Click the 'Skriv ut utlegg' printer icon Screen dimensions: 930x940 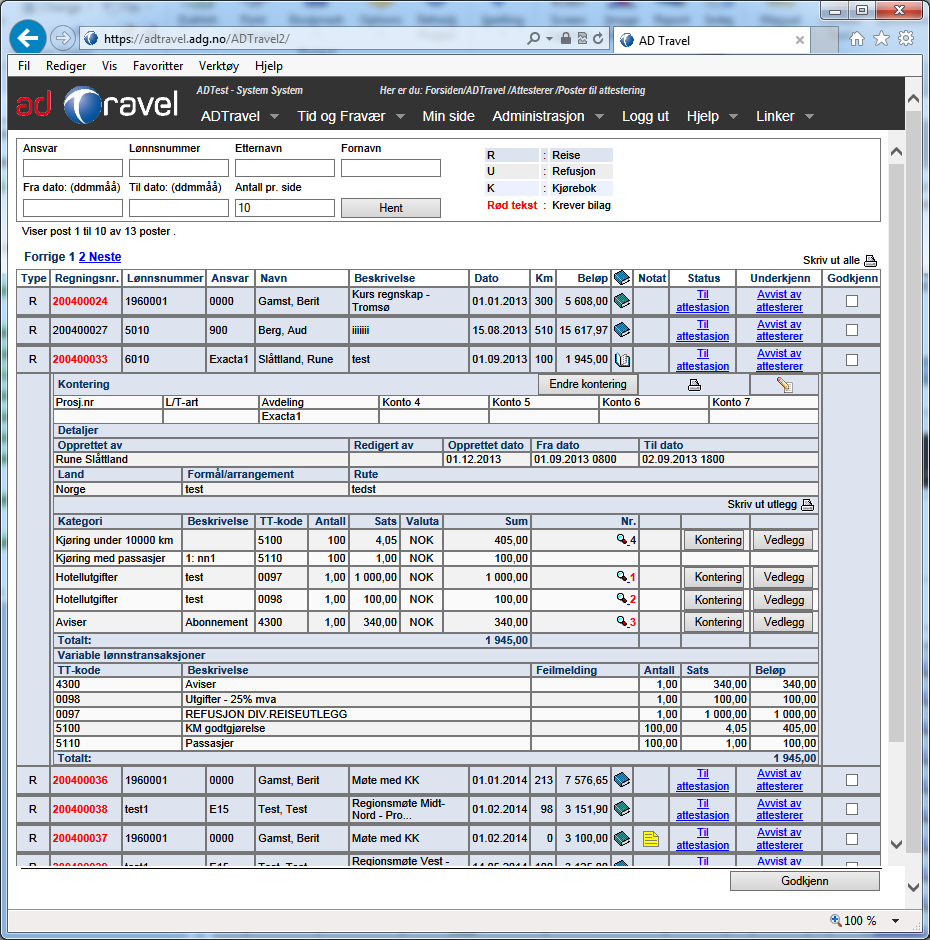click(x=808, y=505)
